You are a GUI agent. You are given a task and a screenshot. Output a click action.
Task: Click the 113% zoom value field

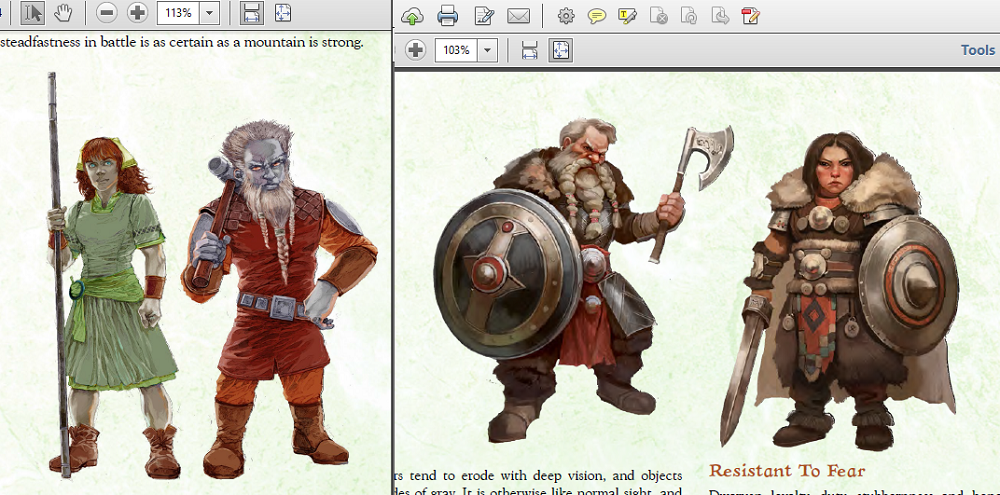179,13
